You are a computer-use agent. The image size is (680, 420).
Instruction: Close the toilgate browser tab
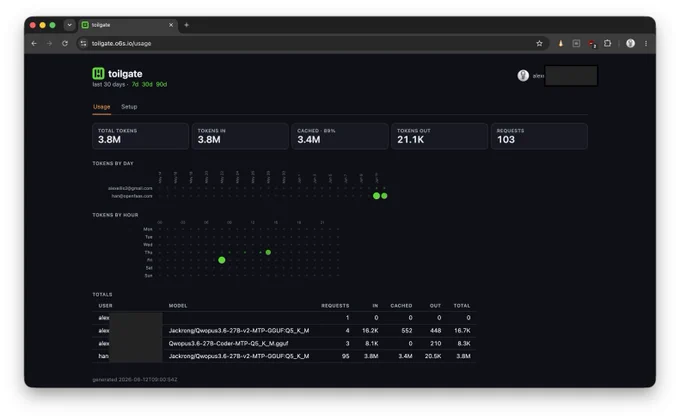click(171, 25)
